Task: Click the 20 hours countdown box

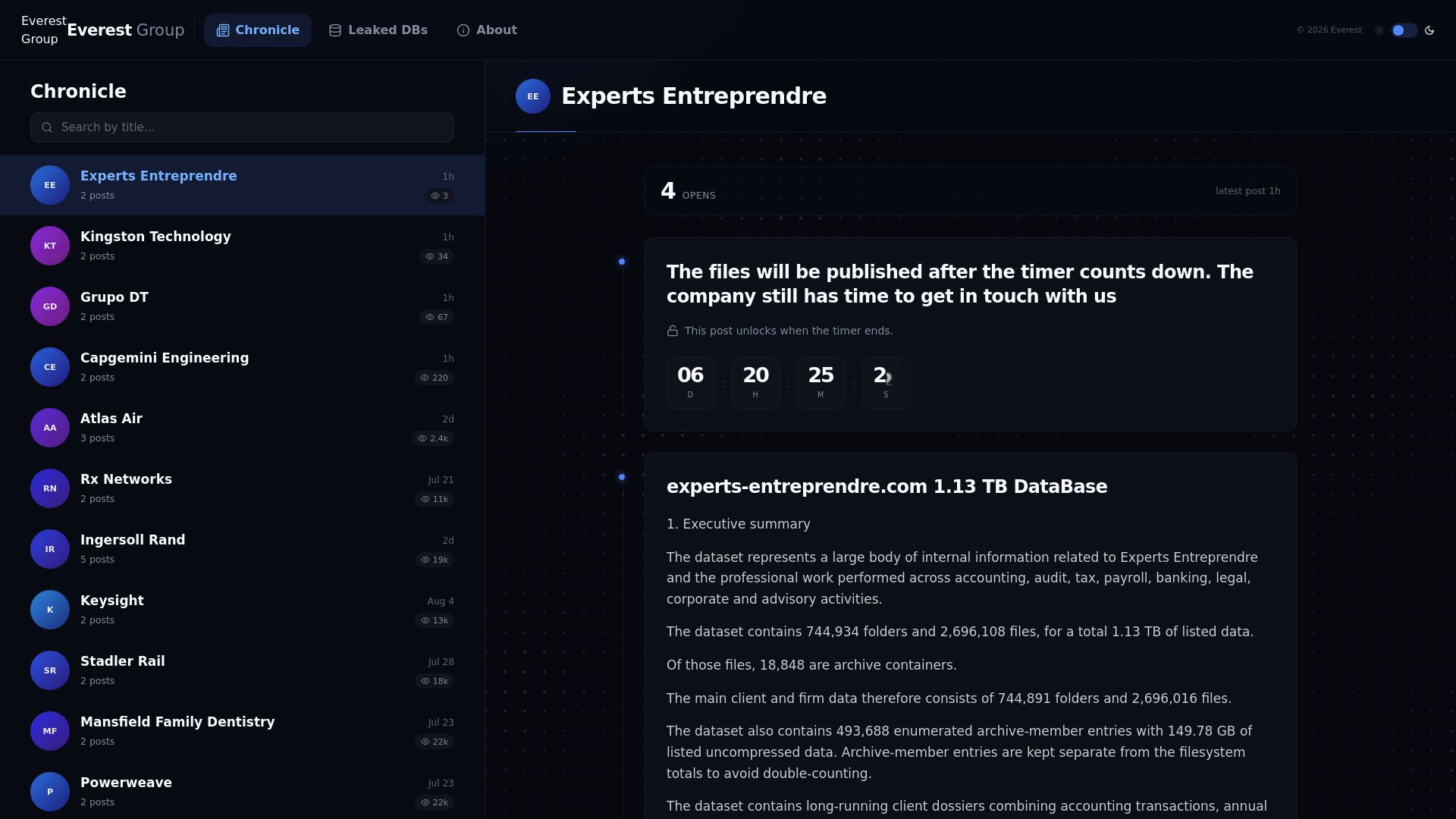Action: click(x=756, y=383)
